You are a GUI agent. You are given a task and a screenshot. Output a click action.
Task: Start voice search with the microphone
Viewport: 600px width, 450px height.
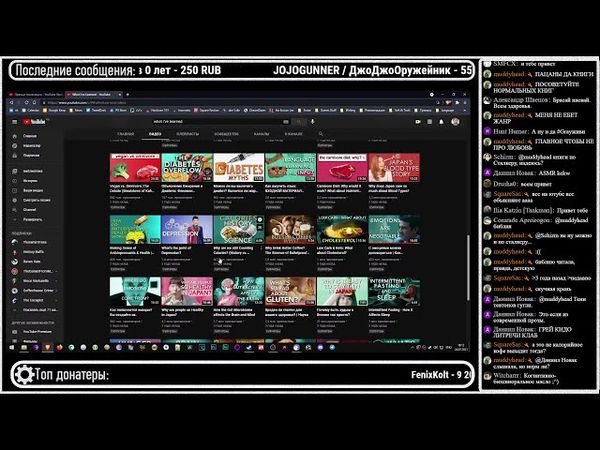pyautogui.click(x=313, y=122)
